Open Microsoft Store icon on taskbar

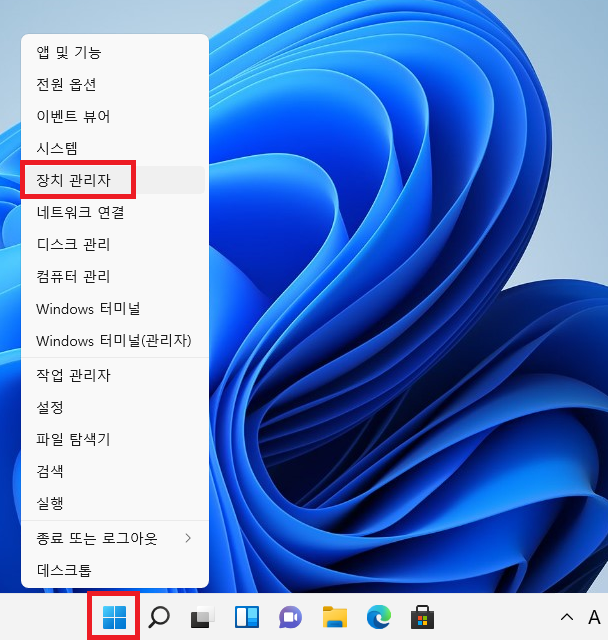point(422,617)
